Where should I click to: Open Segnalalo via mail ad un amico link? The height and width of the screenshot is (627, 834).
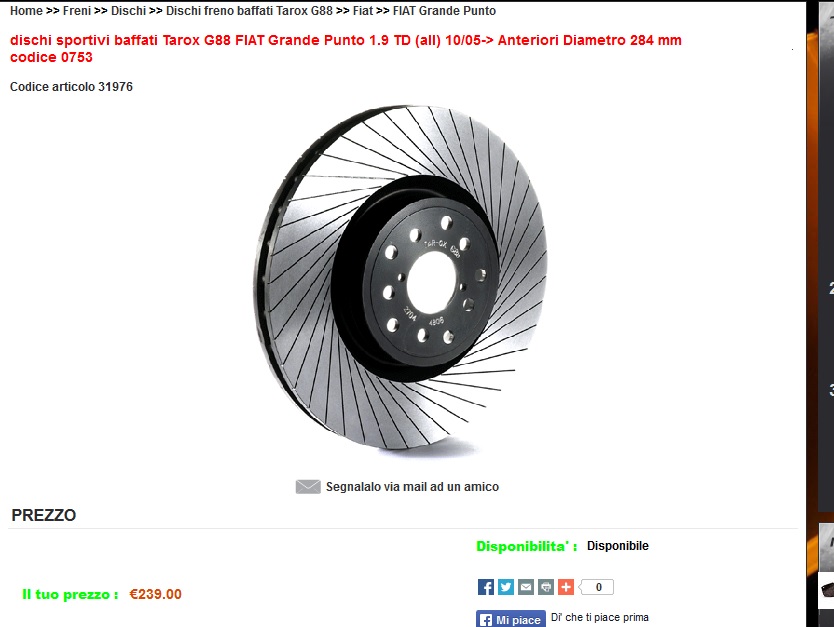click(x=412, y=487)
